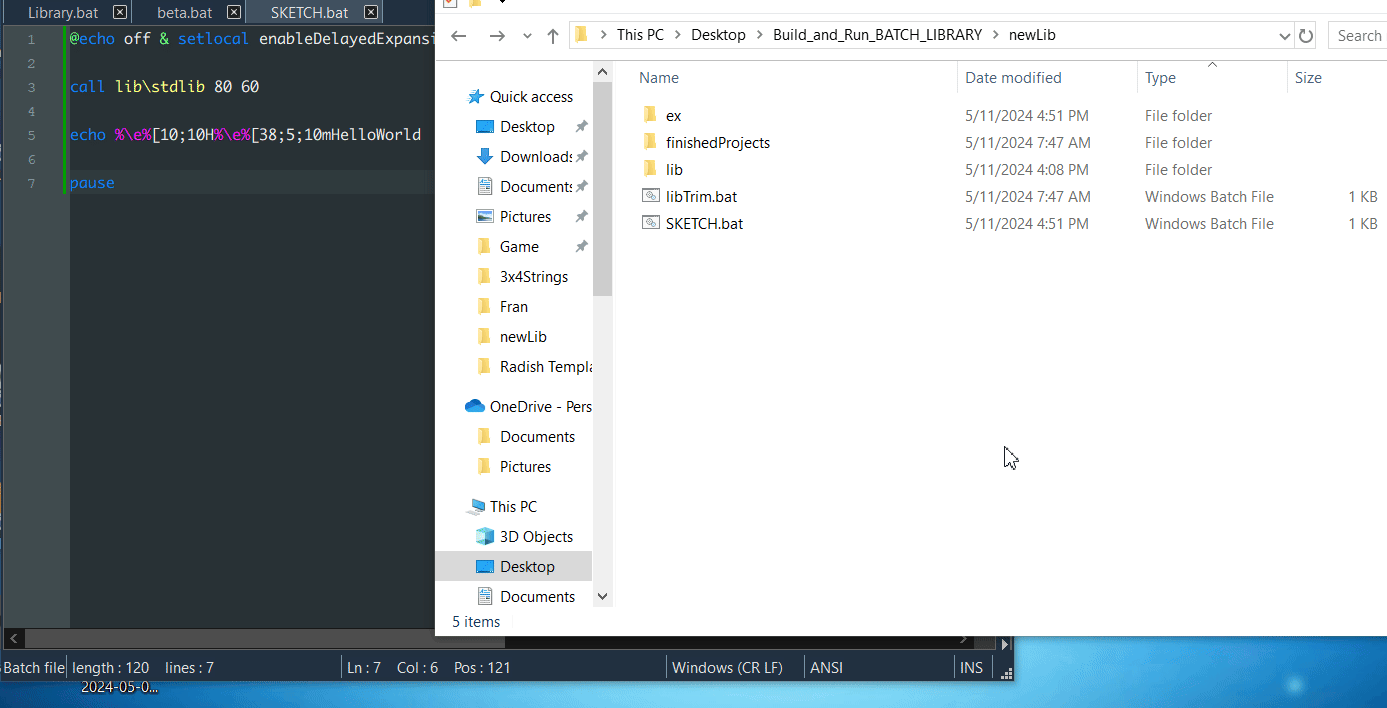Viewport: 1387px width, 708px height.
Task: Select highlighted Desktop under This PC
Action: pos(514,567)
